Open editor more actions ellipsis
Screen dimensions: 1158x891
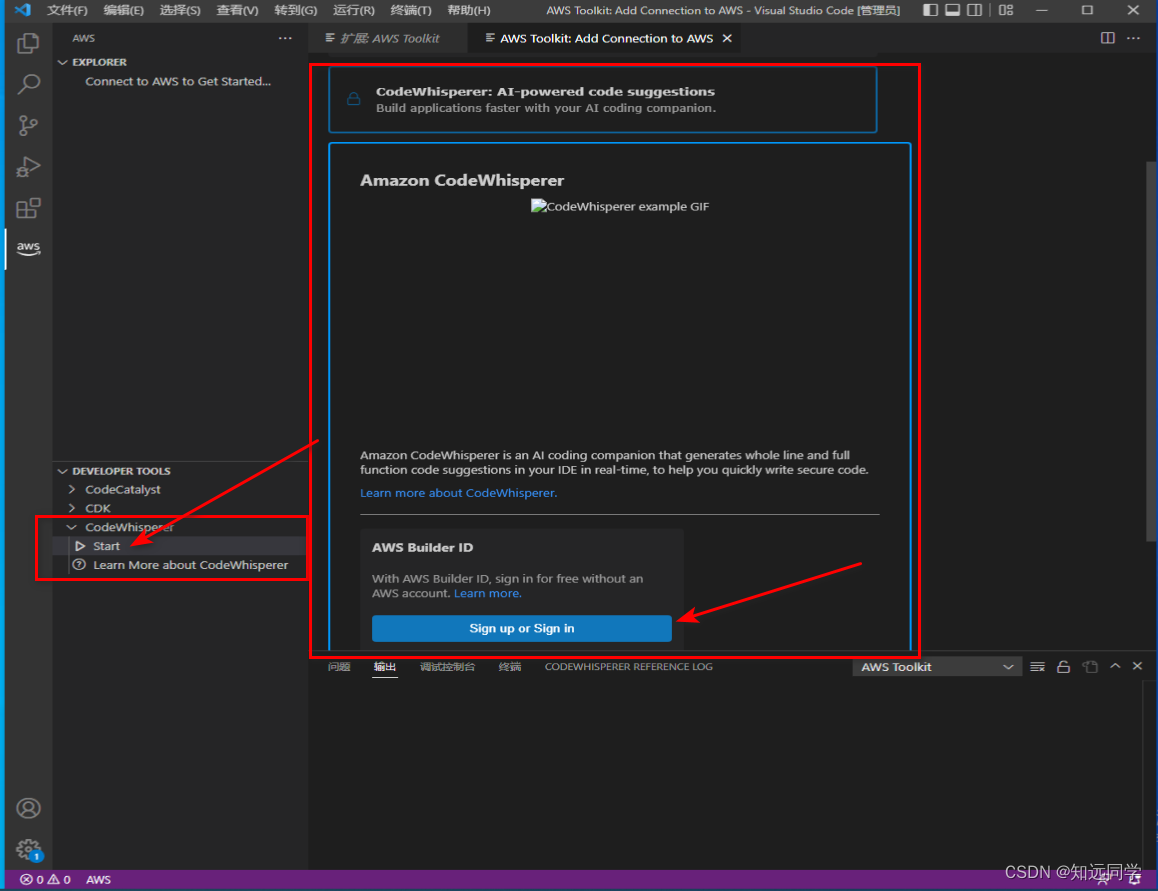click(x=1133, y=38)
